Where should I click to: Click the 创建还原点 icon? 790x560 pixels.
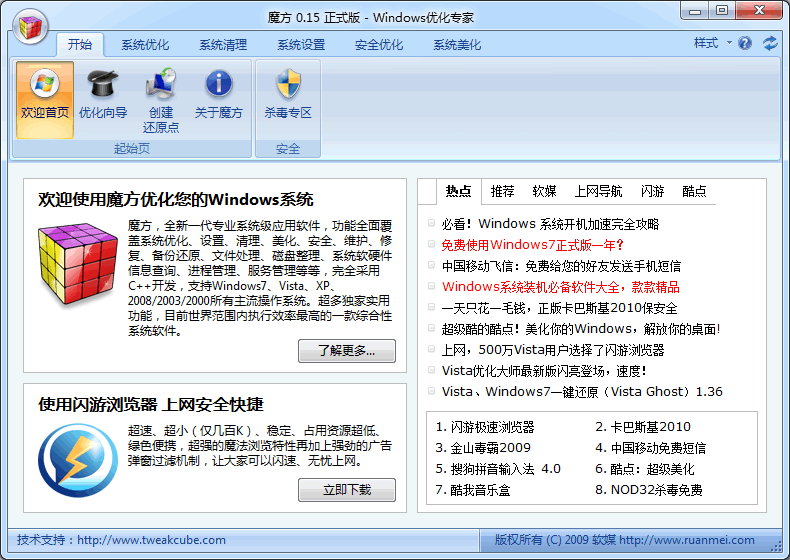point(161,100)
